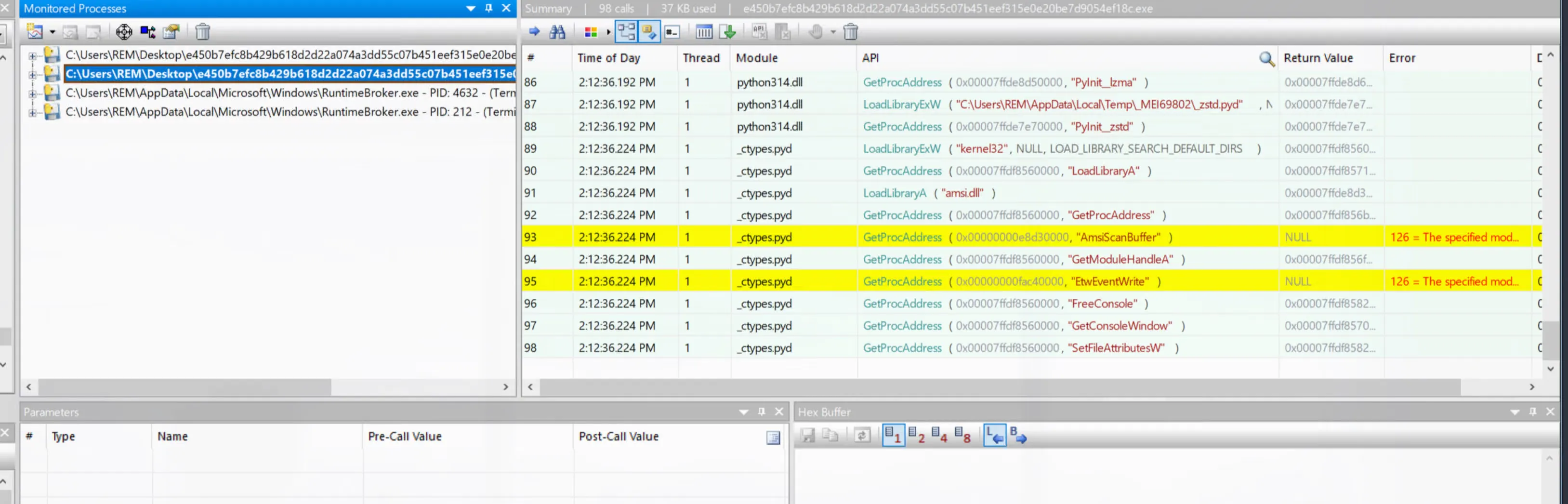Image resolution: width=1568 pixels, height=504 pixels.
Task: Toggle the hash number display button
Action: [672, 32]
